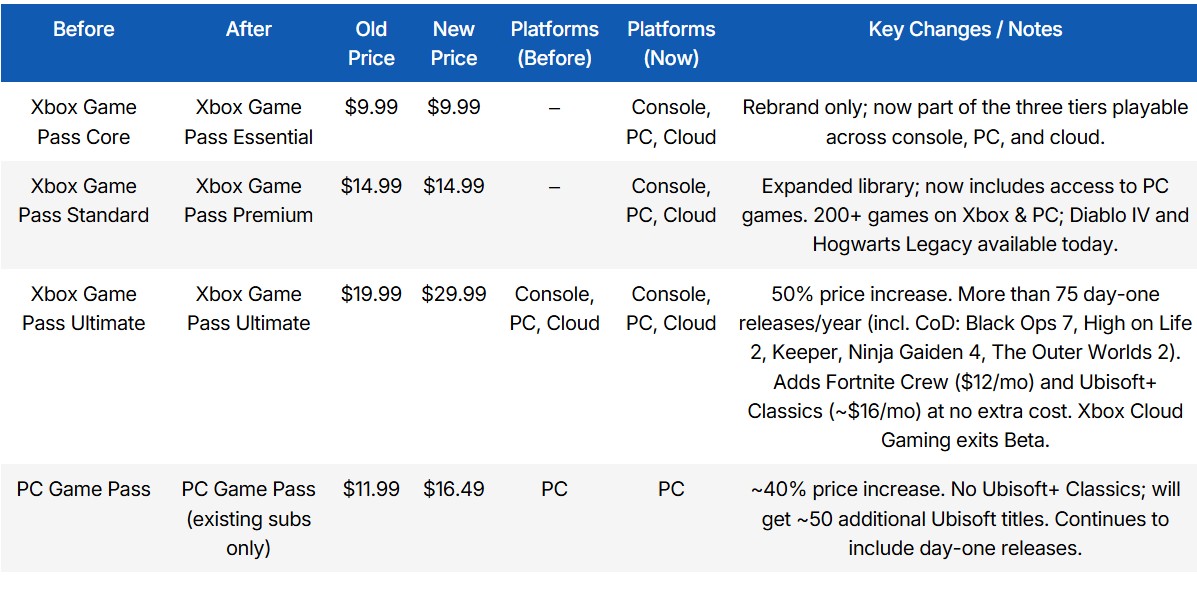The width and height of the screenshot is (1197, 592).
Task: Select the "Xbox Game Pass Essential" cell
Action: tap(248, 122)
